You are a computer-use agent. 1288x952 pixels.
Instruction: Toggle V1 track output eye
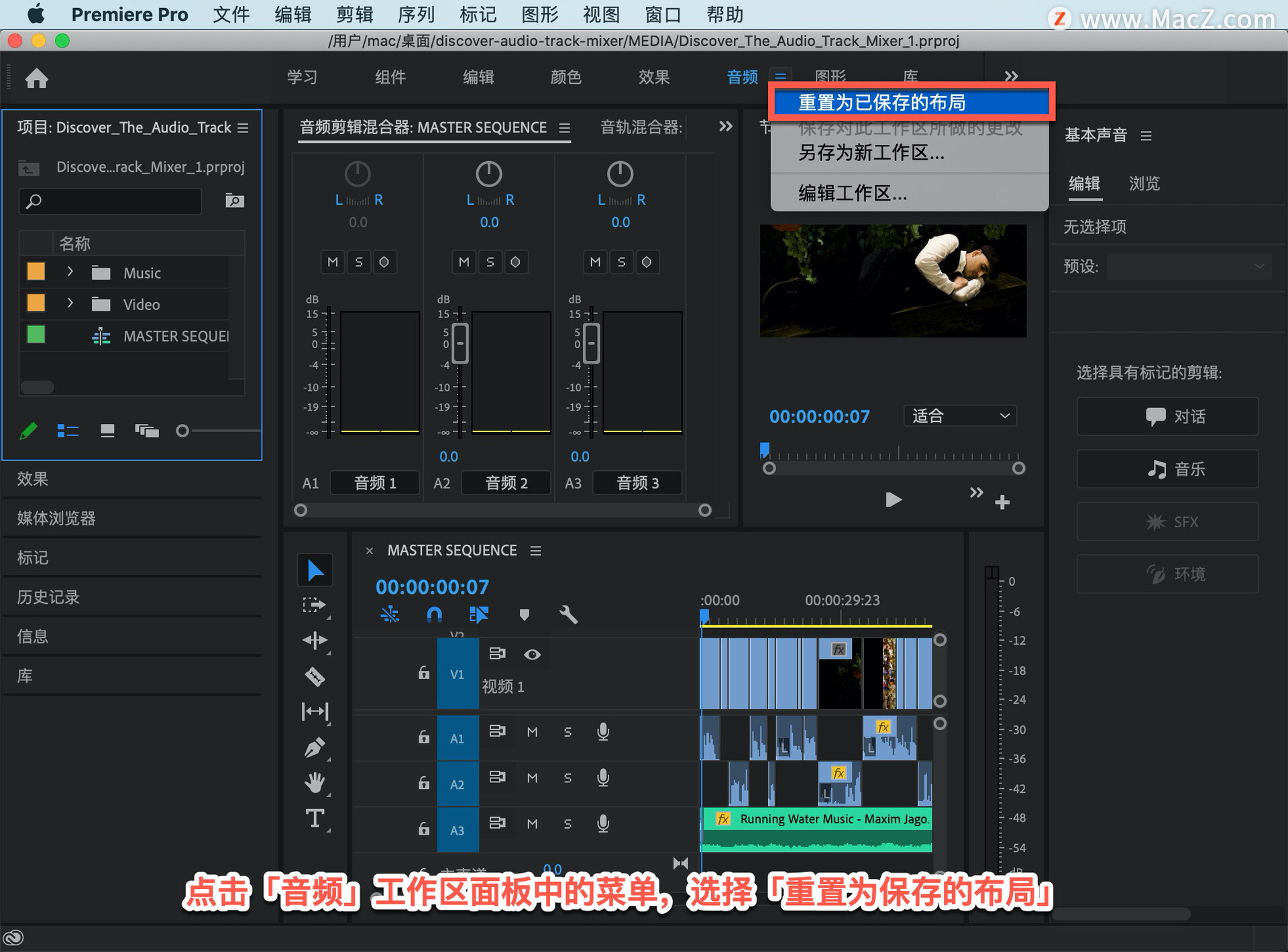point(532,655)
